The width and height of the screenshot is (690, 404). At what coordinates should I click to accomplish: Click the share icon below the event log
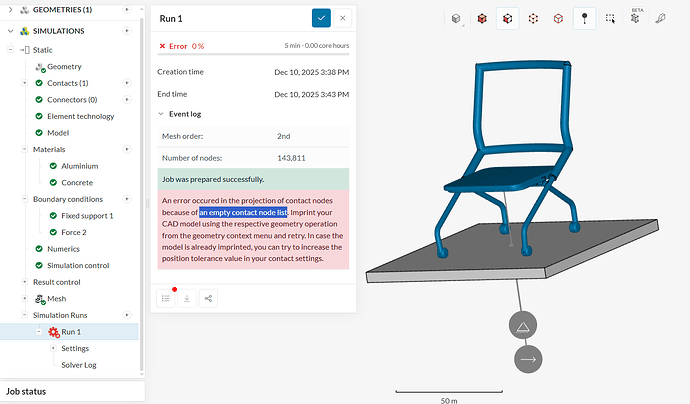pyautogui.click(x=208, y=298)
